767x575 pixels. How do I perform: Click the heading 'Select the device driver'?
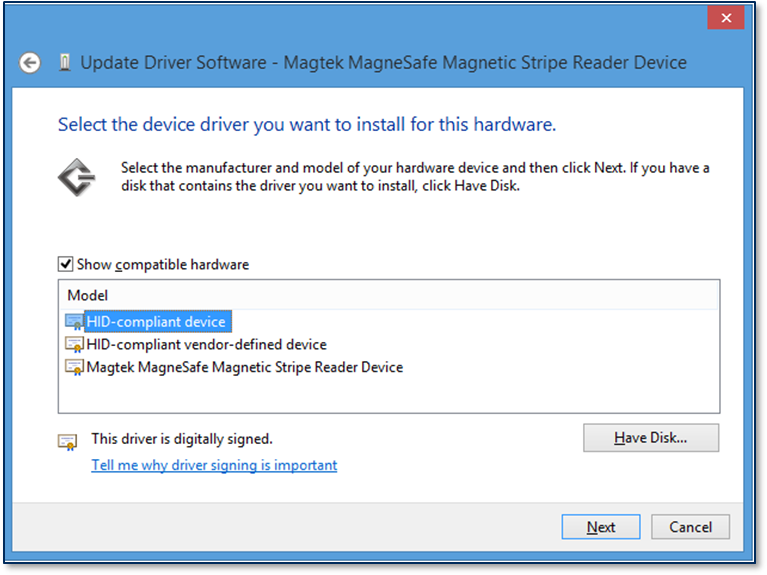click(x=307, y=125)
